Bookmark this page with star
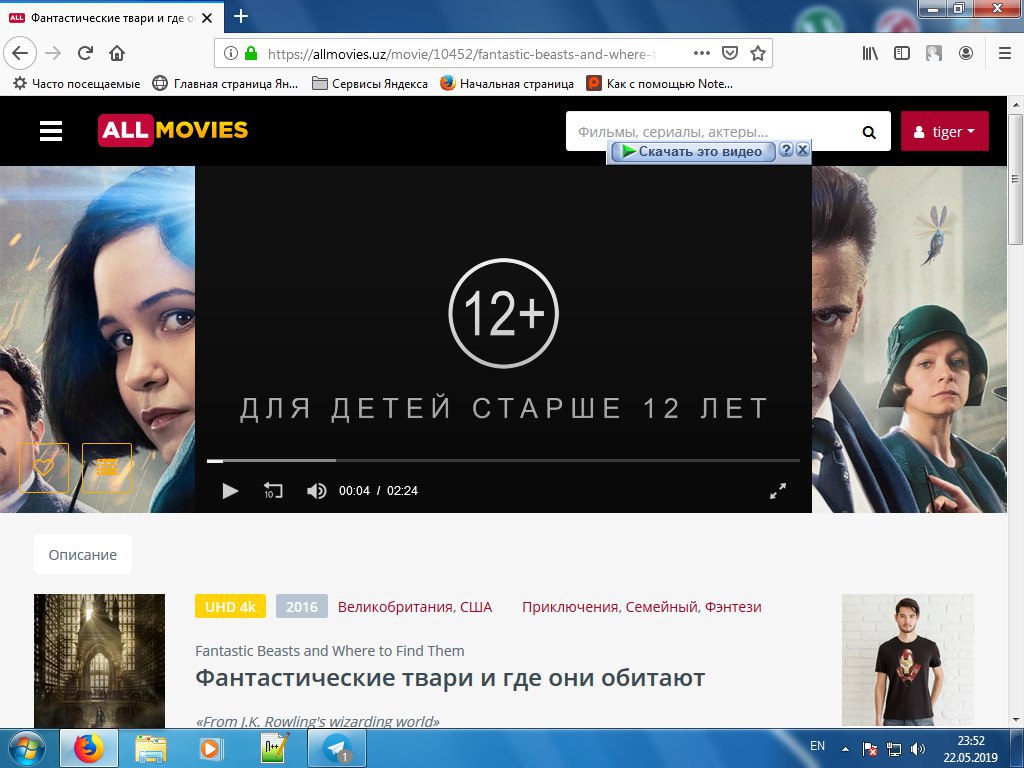The image size is (1024, 768). [758, 53]
